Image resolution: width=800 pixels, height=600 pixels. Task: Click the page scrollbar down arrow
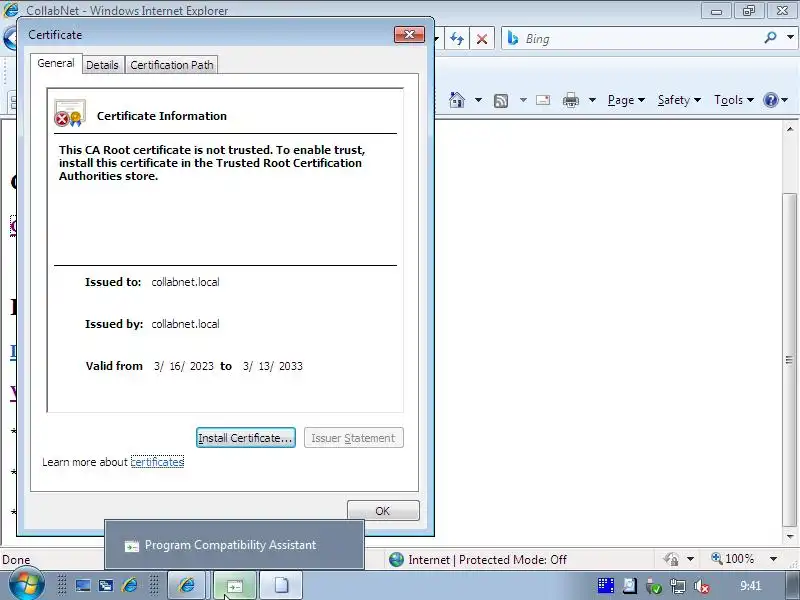click(x=790, y=537)
